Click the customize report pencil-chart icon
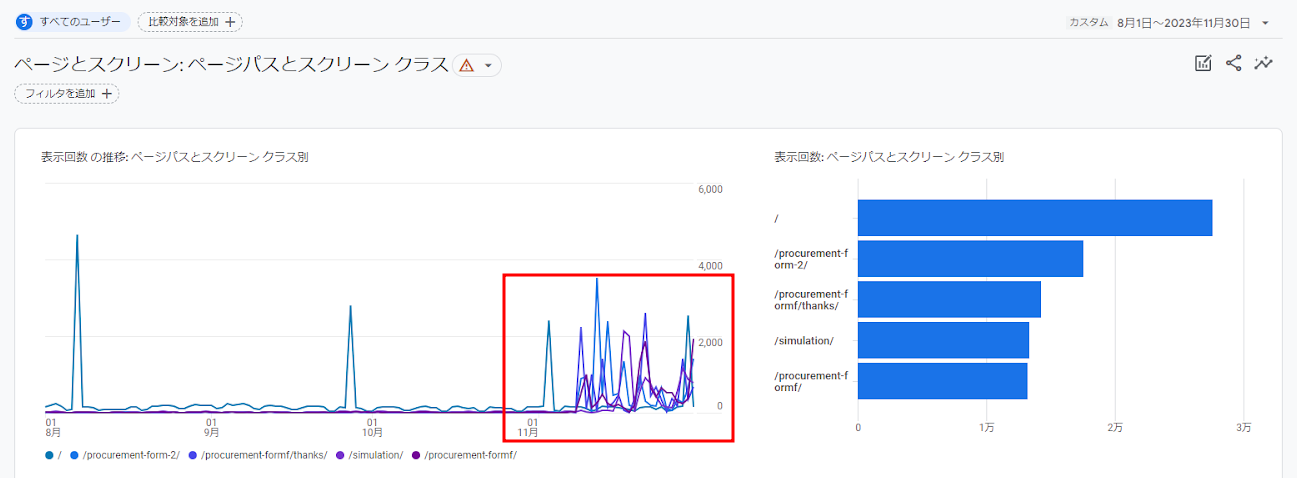Screen dimensions: 1297x478 click(1203, 64)
